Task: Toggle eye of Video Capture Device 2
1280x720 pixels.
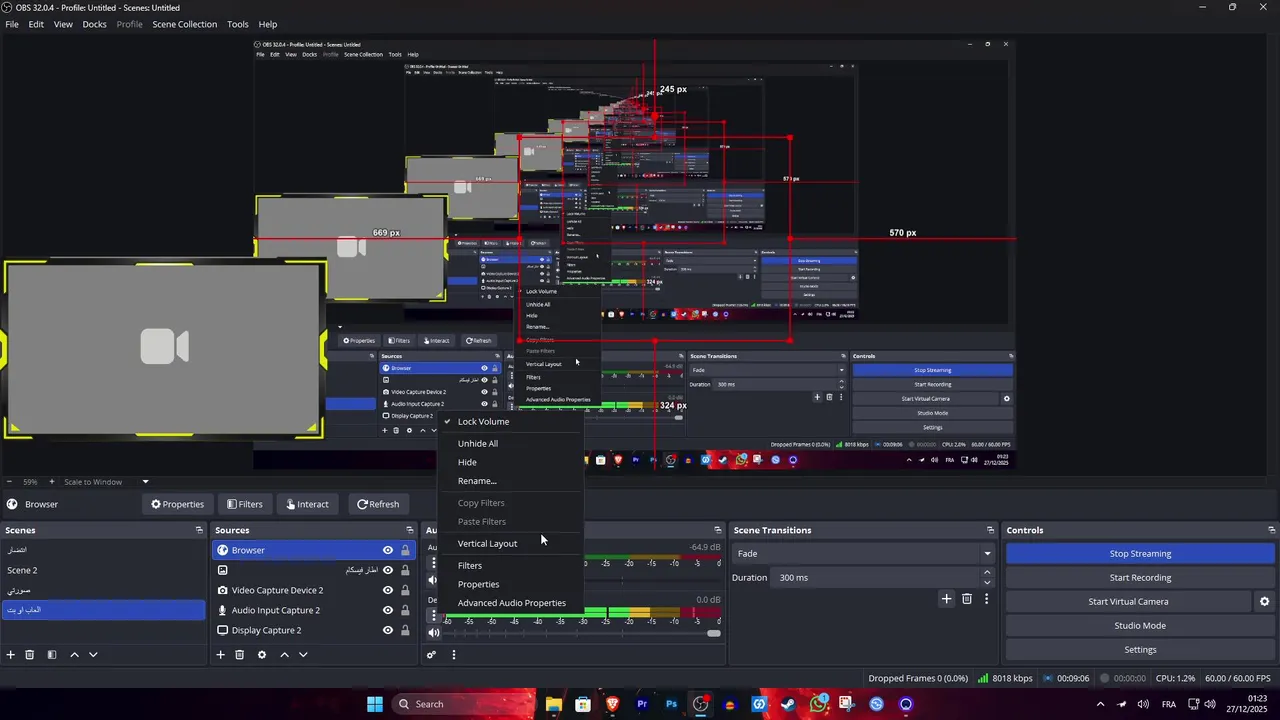Action: coord(388,590)
